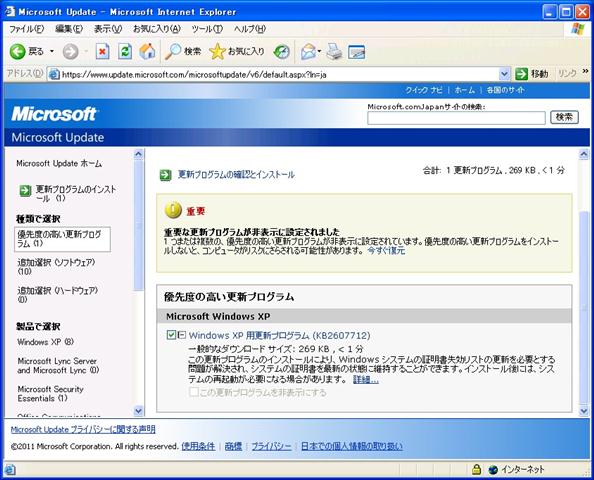
Task: Click the Quick Navi (クイック ナビ) link
Action: tap(424, 90)
